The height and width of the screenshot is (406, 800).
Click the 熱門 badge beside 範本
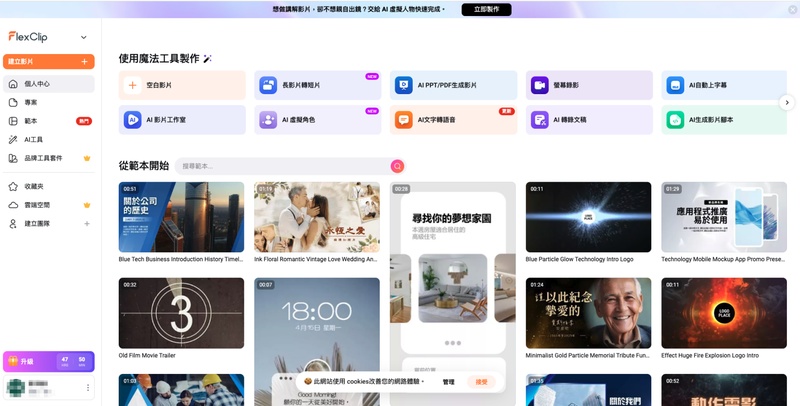(x=84, y=121)
